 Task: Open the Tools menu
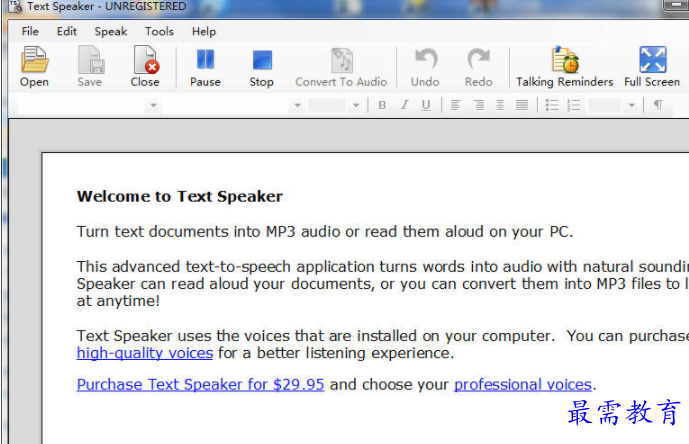(x=160, y=32)
